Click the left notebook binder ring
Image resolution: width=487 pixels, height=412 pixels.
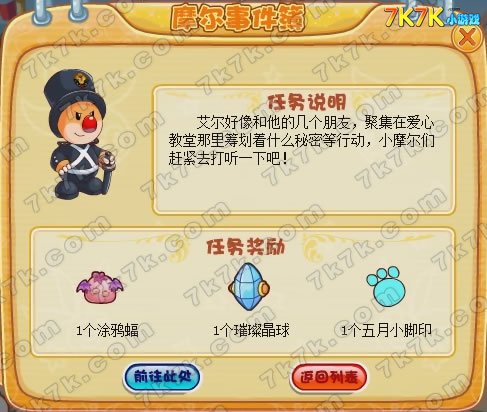click(x=42, y=12)
